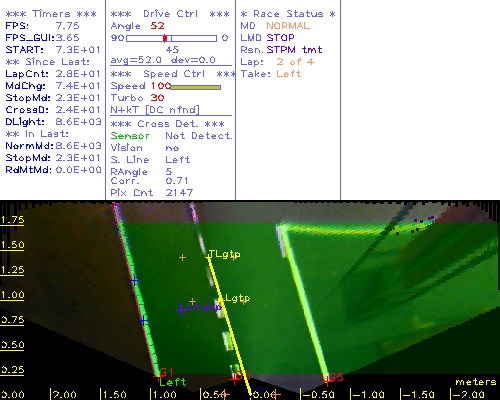
Task: Click the lower blue cross on the left line
Action: click(143, 321)
